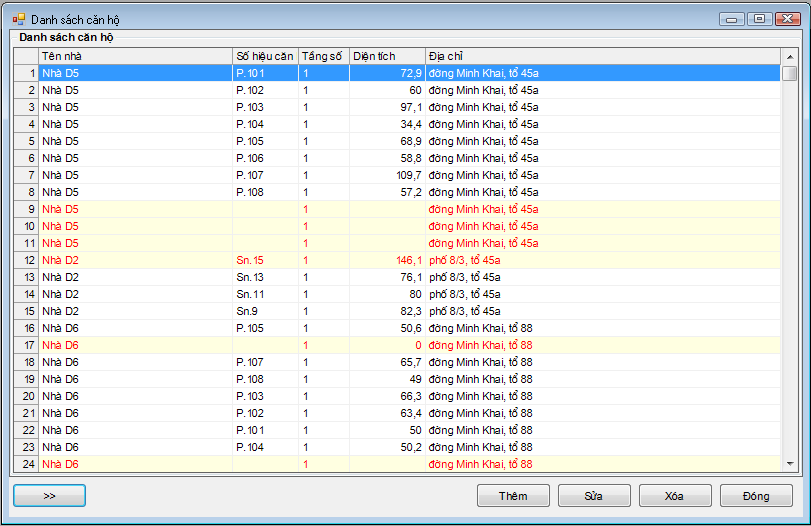The image size is (811, 526).
Task: Sort by Tên nhà column header
Action: pyautogui.click(x=135, y=56)
